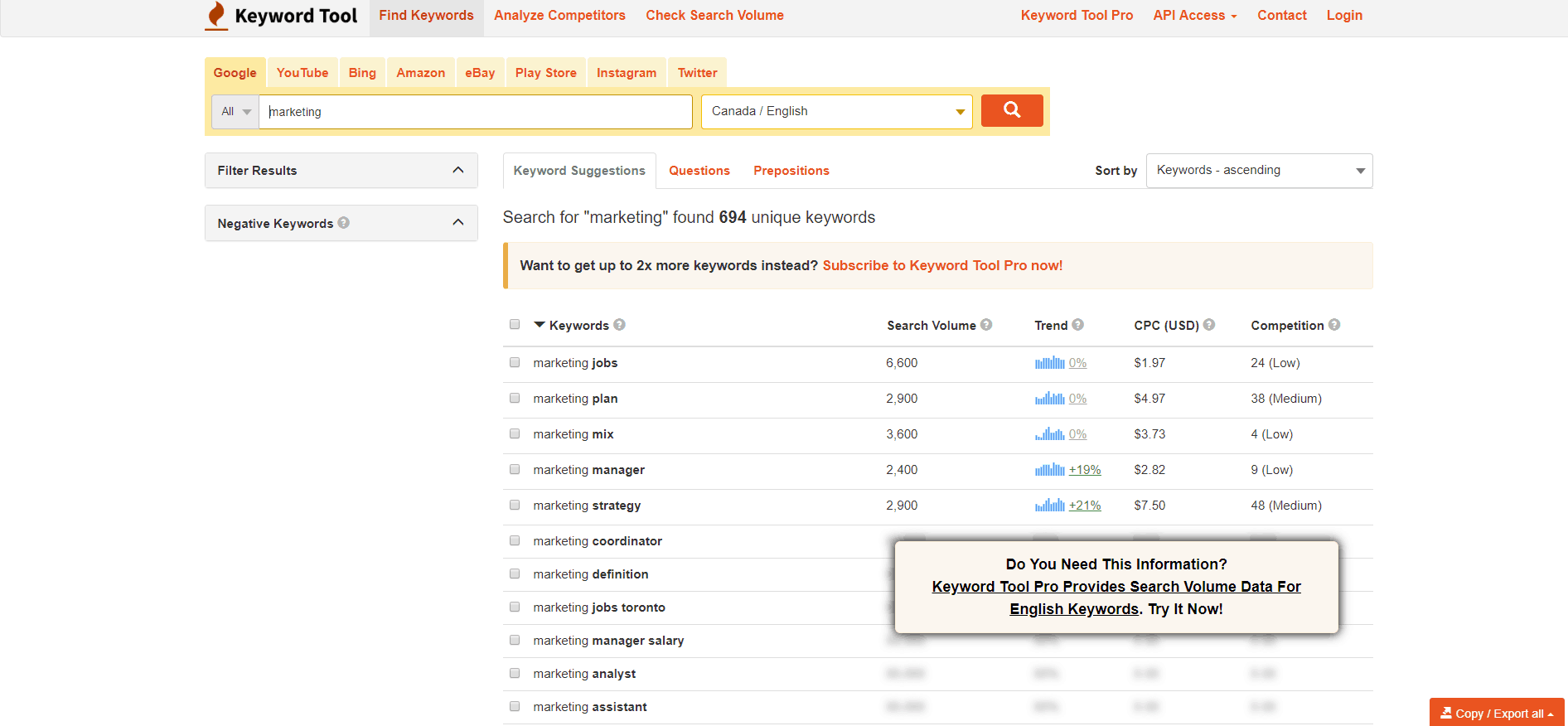Click the Search Volume column header
The image size is (1568, 726).
(932, 326)
